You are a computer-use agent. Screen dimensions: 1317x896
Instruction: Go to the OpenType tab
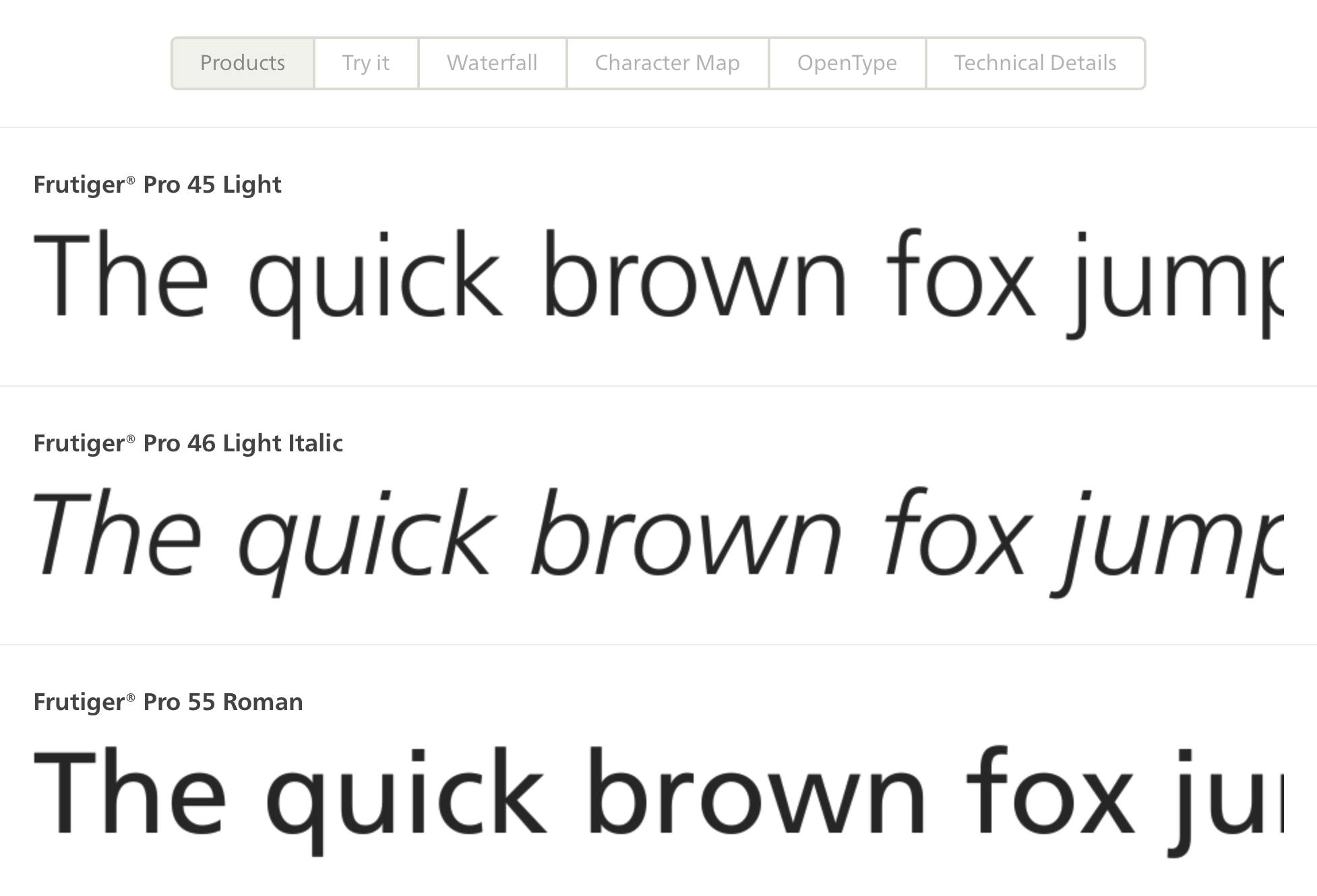847,63
